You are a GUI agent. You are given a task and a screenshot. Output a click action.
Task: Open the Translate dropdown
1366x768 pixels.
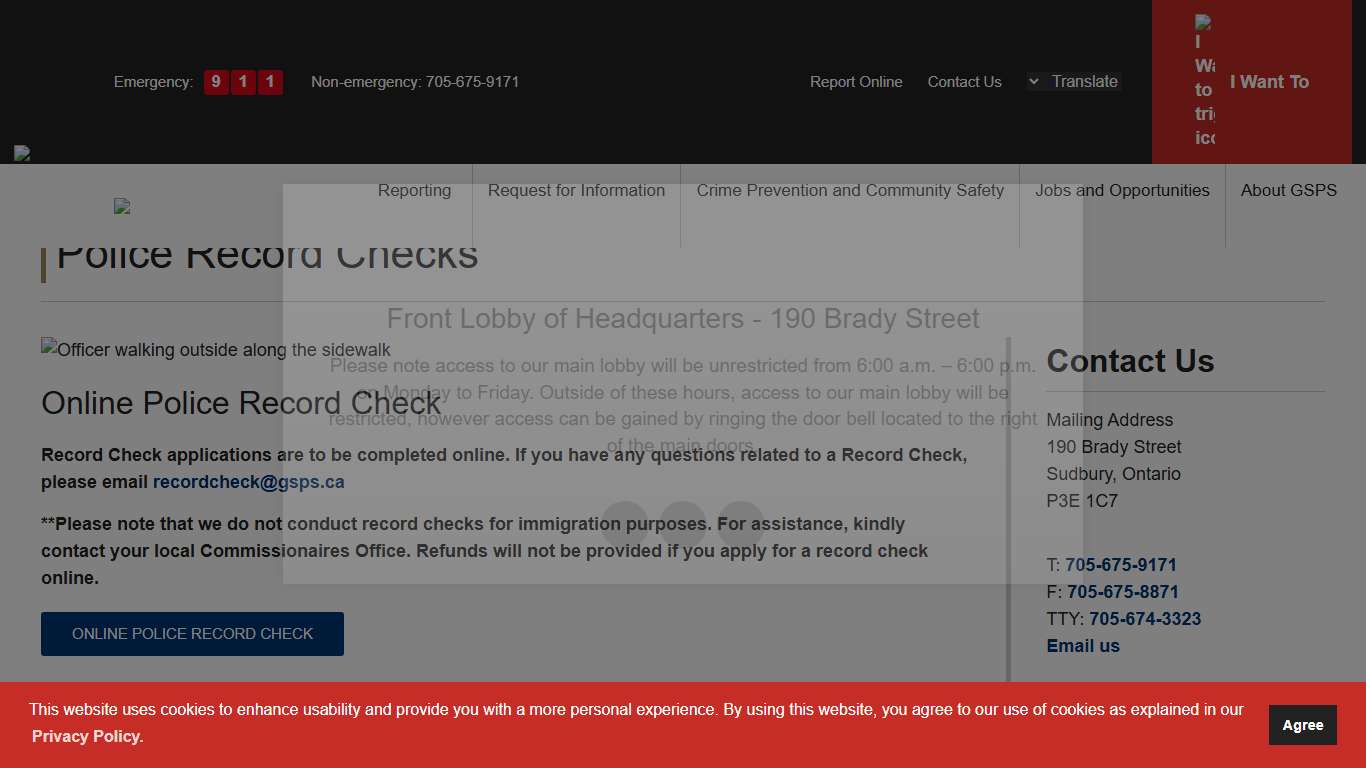tap(1073, 81)
